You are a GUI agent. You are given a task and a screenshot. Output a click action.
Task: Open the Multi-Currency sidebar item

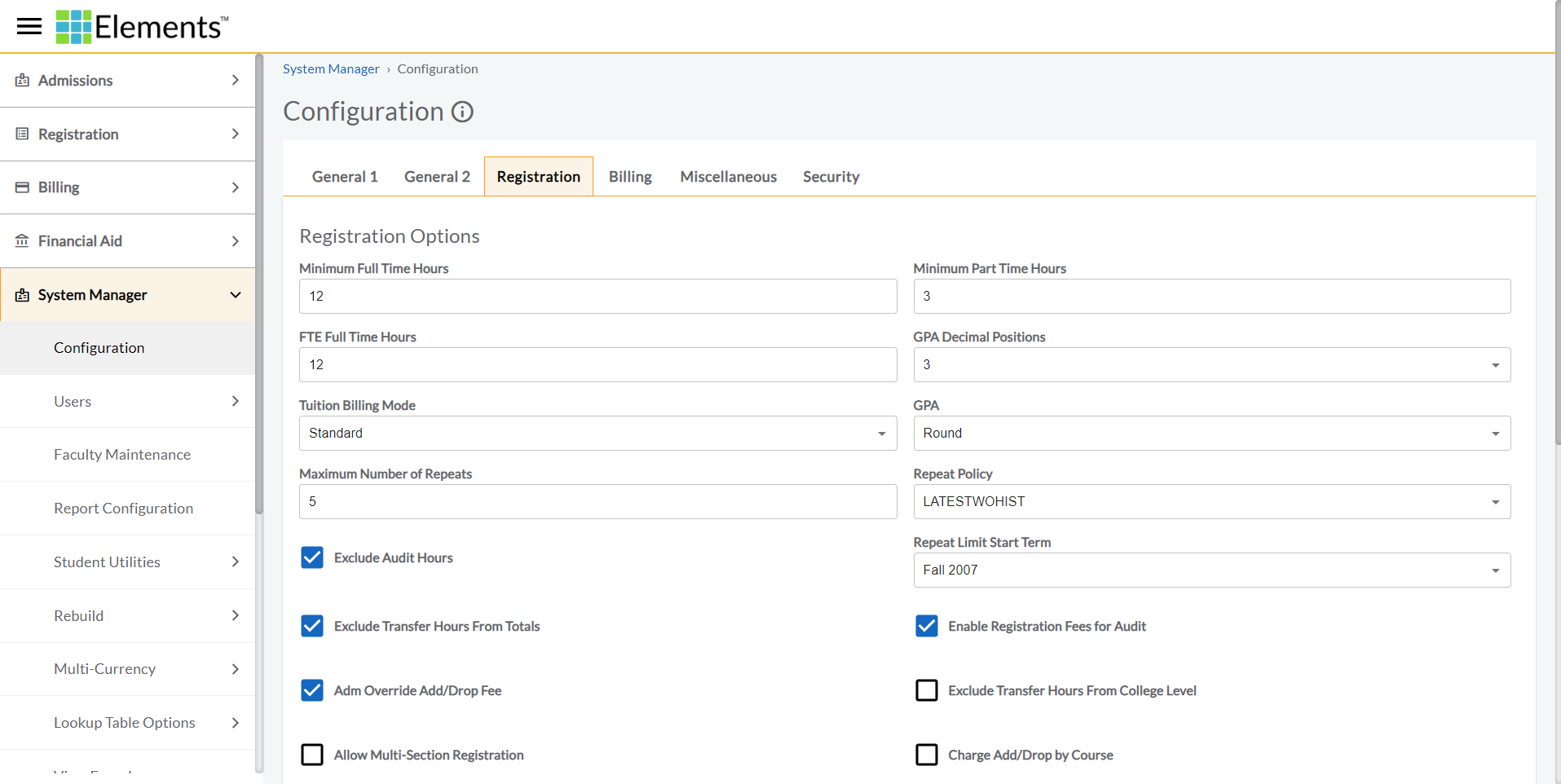127,669
